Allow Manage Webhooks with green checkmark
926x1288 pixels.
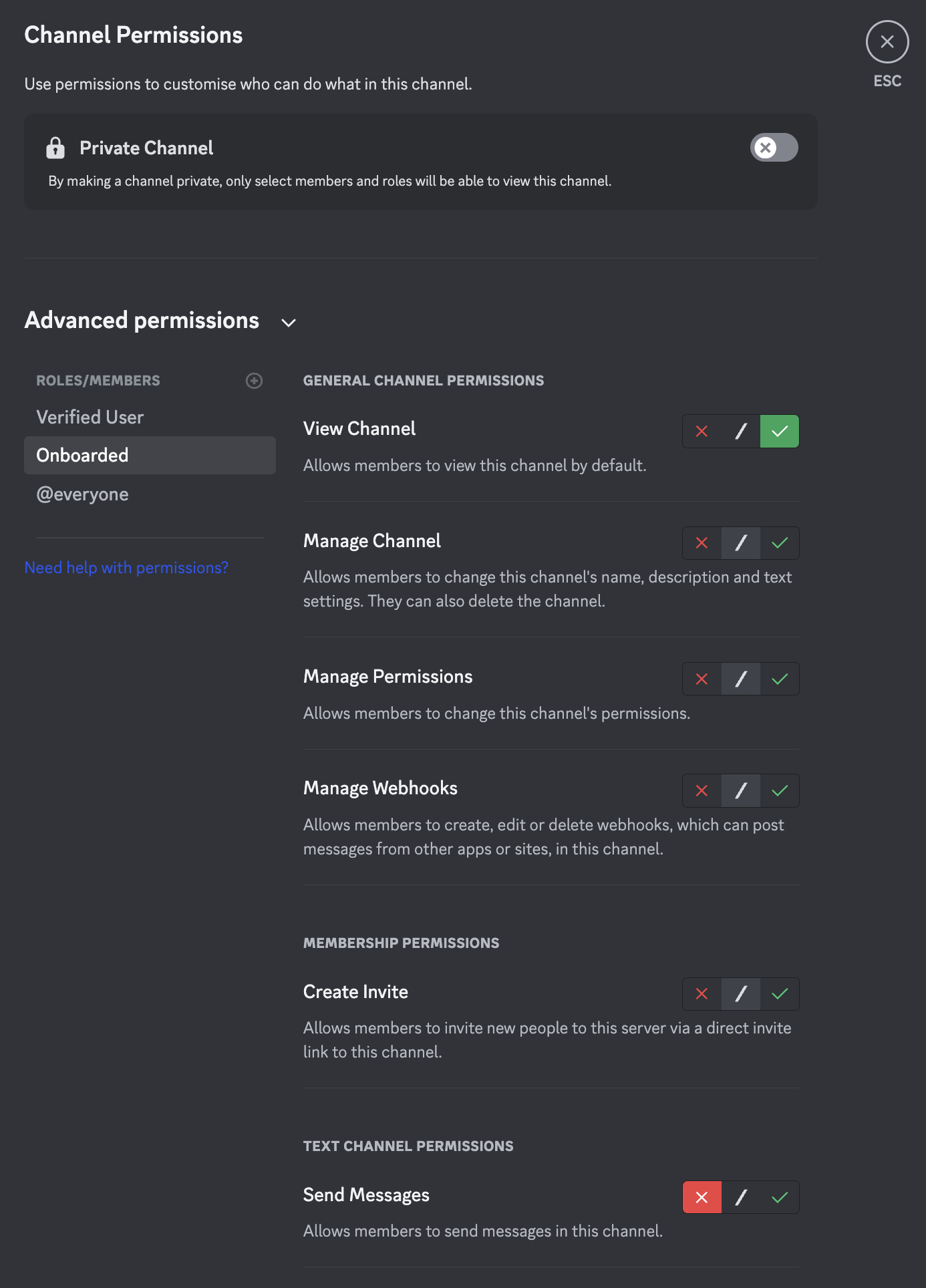point(780,791)
